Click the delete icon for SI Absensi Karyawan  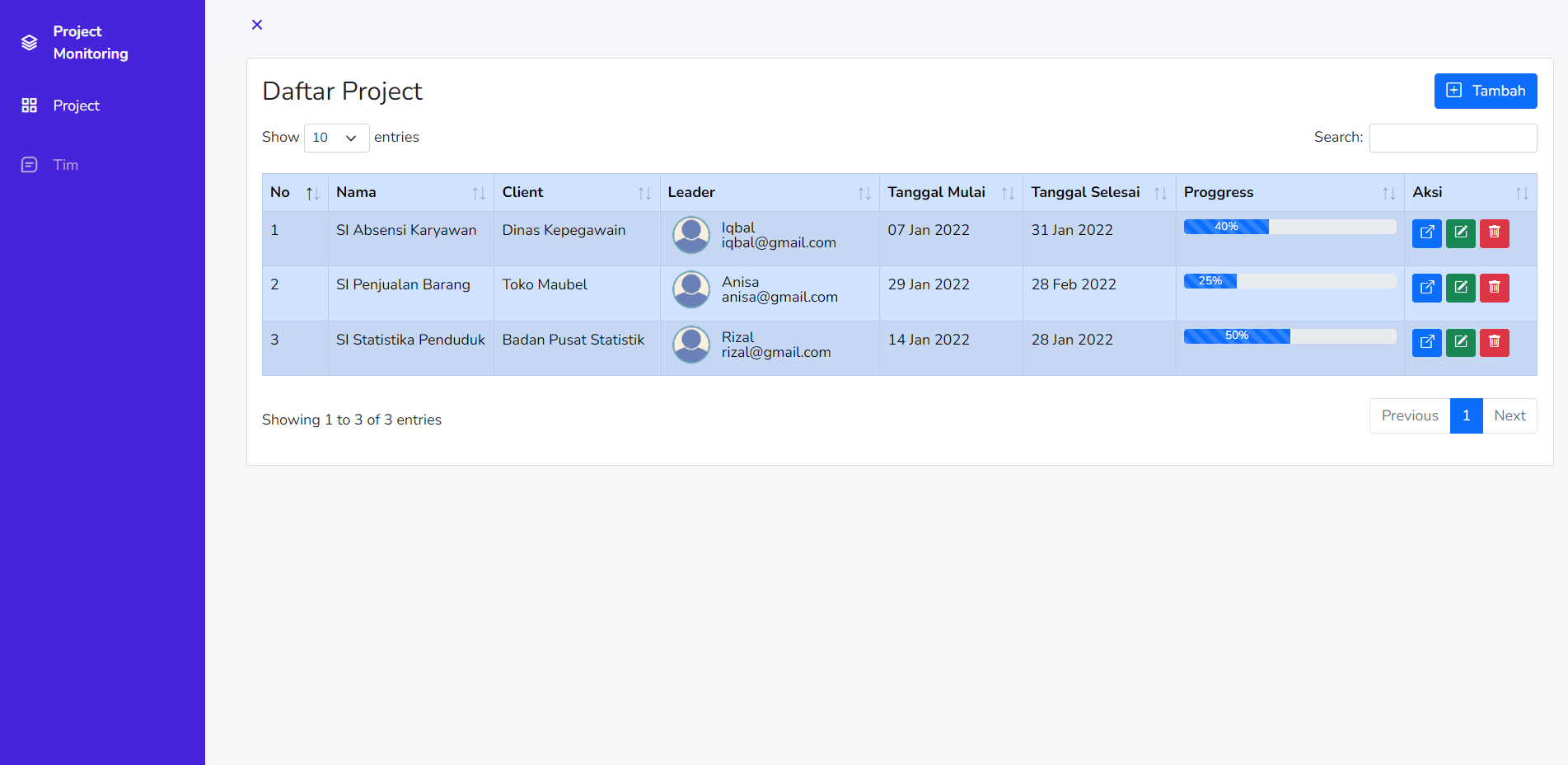click(x=1494, y=233)
